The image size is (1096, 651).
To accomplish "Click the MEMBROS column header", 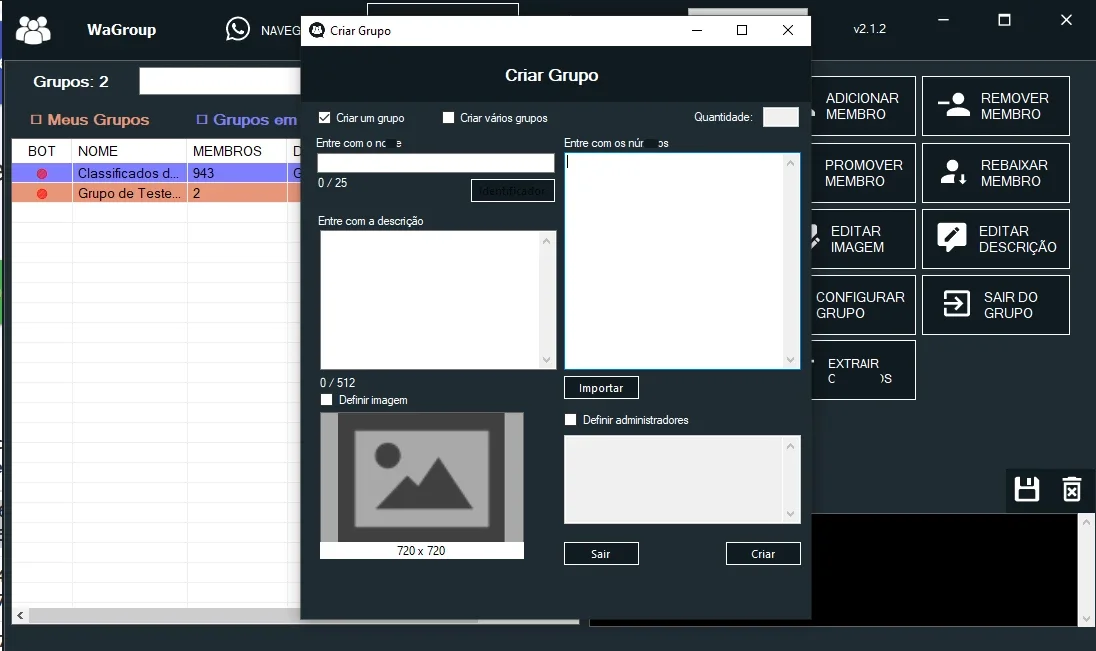I will pos(237,151).
